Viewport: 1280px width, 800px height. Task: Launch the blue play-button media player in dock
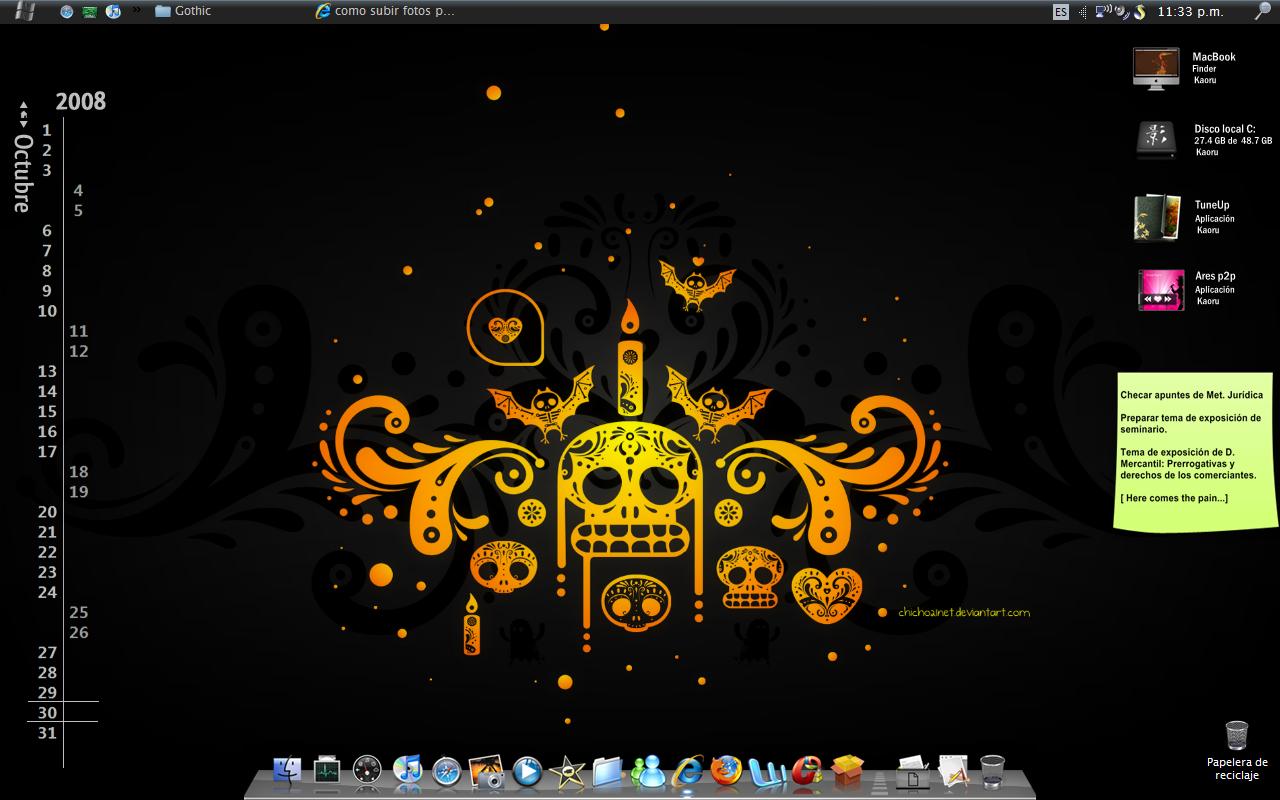tap(527, 771)
